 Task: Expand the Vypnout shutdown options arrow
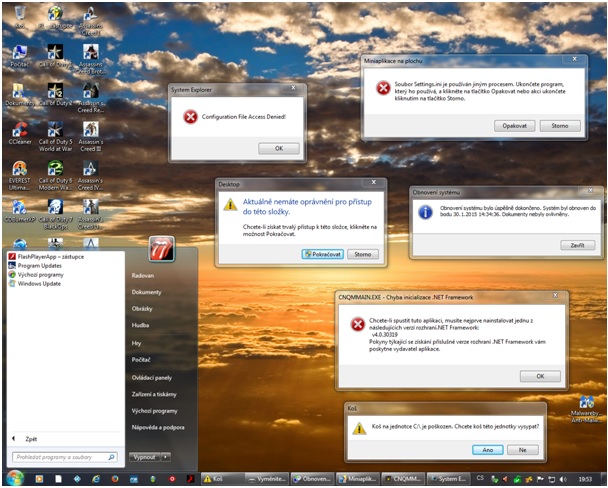point(165,457)
